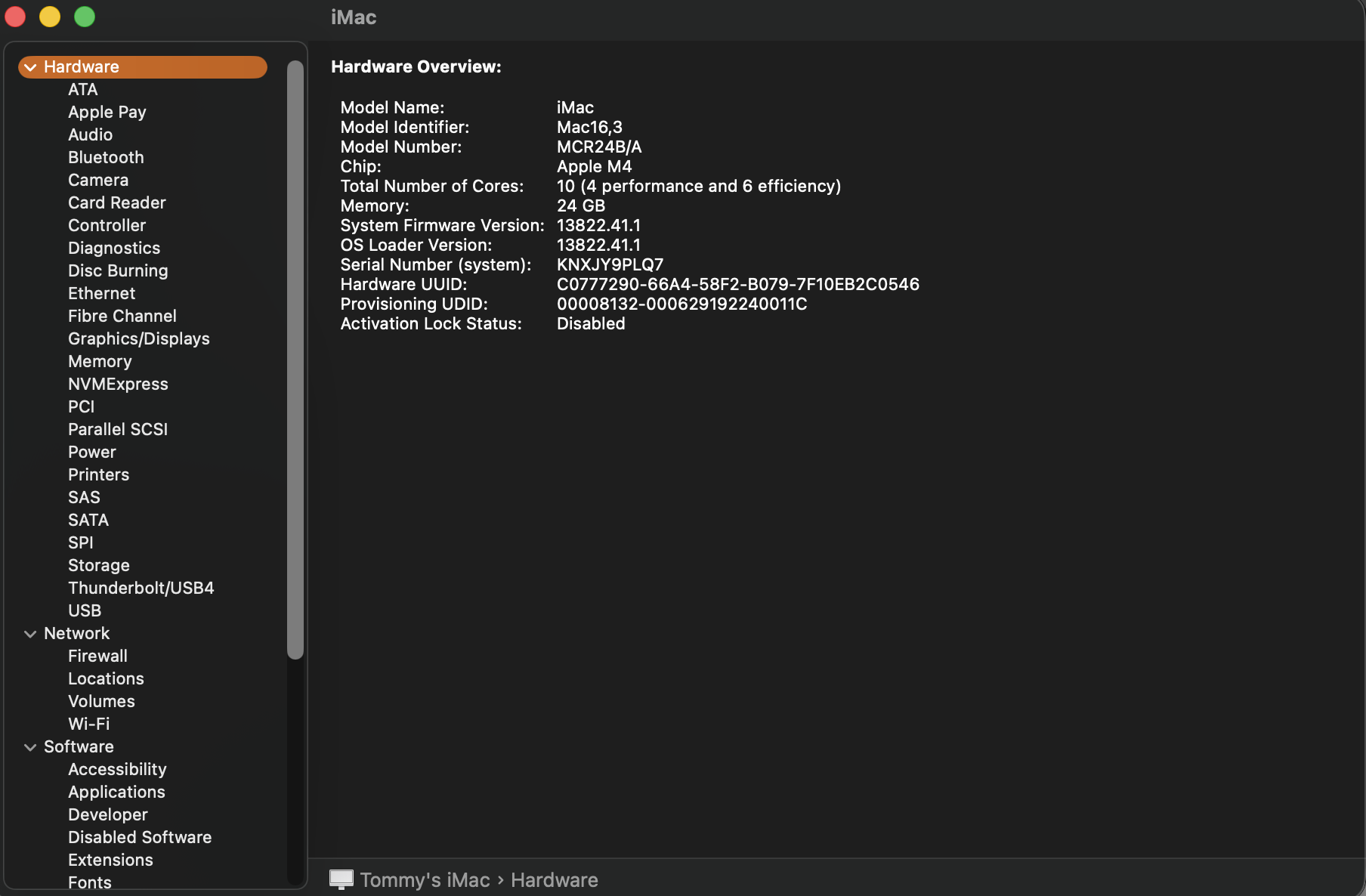Select the Power section
Image resolution: width=1366 pixels, height=896 pixels.
(91, 452)
